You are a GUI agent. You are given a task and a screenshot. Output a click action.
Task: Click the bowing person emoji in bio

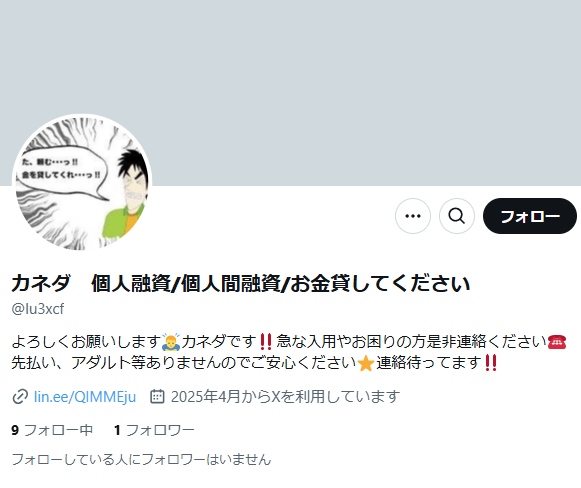click(x=171, y=342)
